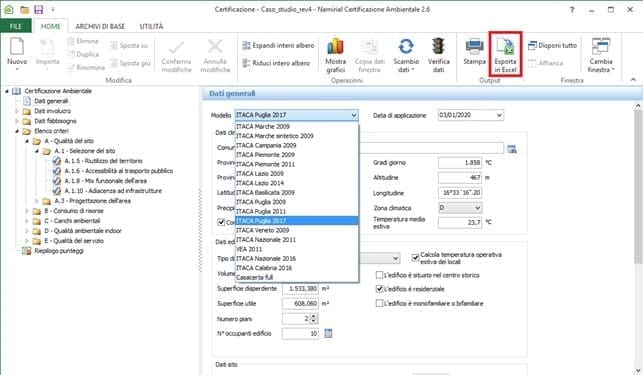643x375 pixels.
Task: Open Riepilogo punteggi tree item
Action: (59, 251)
